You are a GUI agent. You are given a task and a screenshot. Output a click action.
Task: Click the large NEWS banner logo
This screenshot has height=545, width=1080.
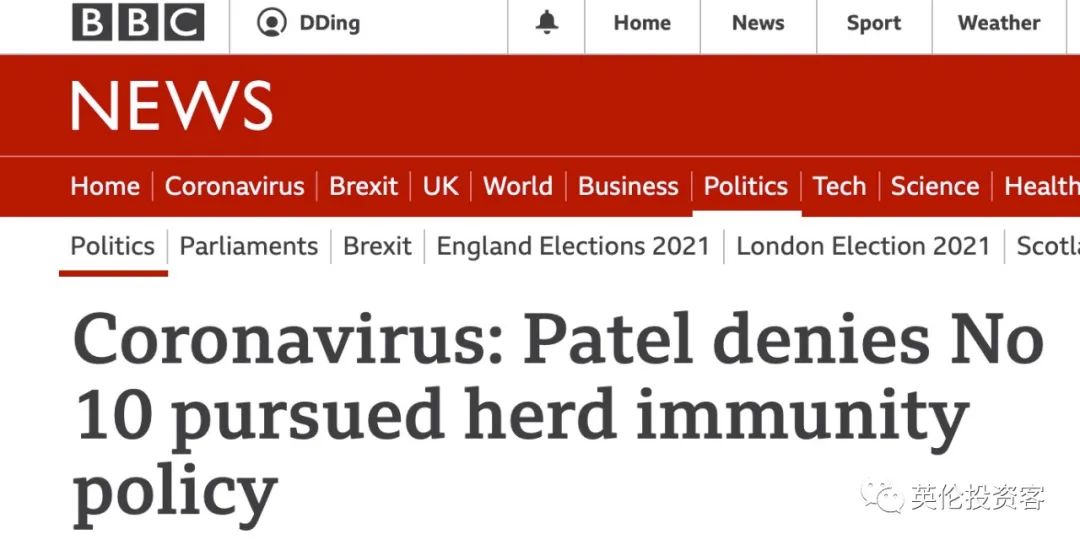(x=172, y=105)
